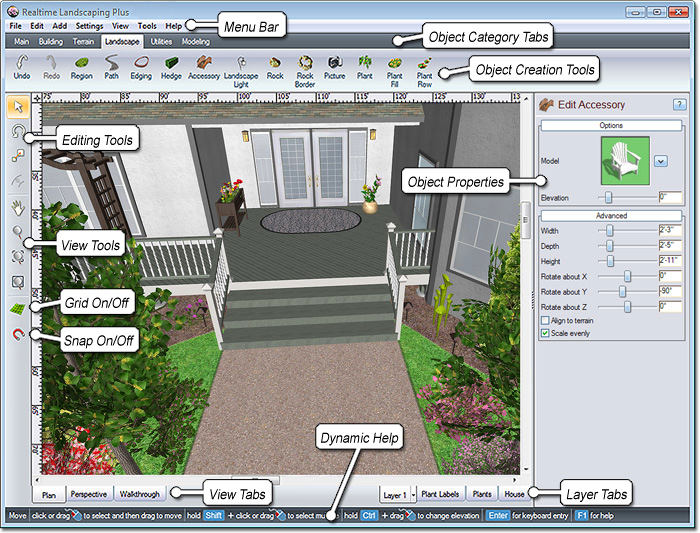Click the Options section header

611,125
